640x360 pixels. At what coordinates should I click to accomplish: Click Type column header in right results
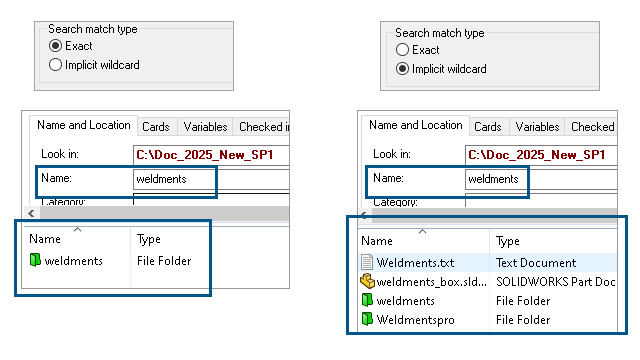tap(508, 241)
